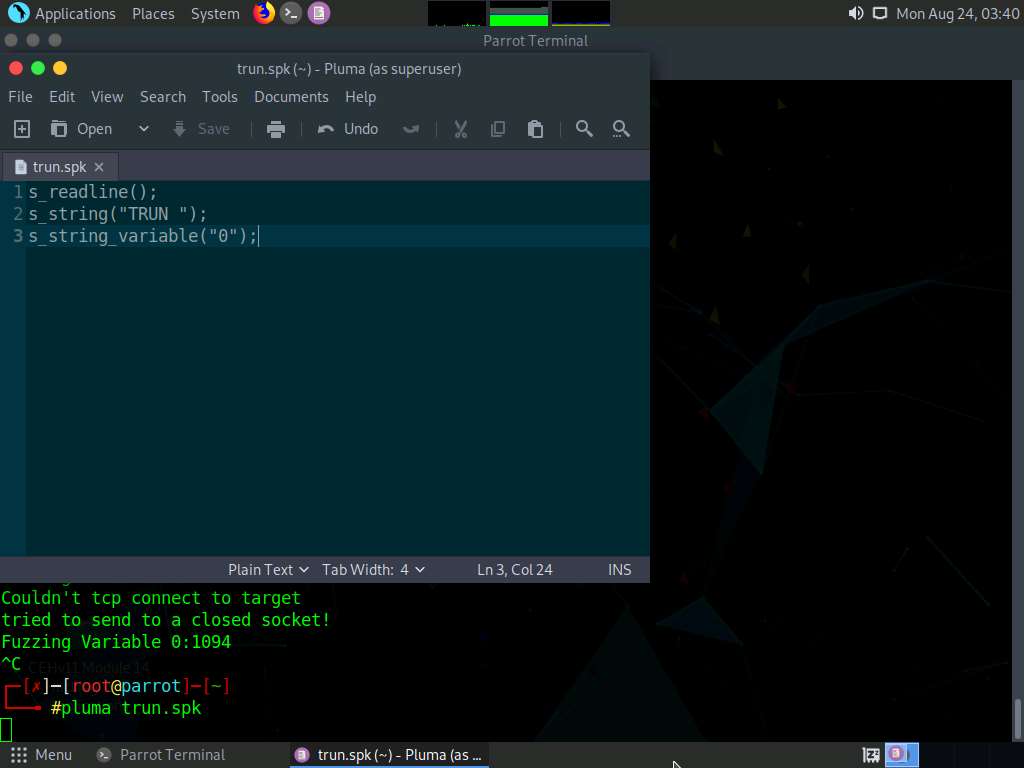
Task: Launch Pluma editor from top panel icon
Action: pos(319,13)
